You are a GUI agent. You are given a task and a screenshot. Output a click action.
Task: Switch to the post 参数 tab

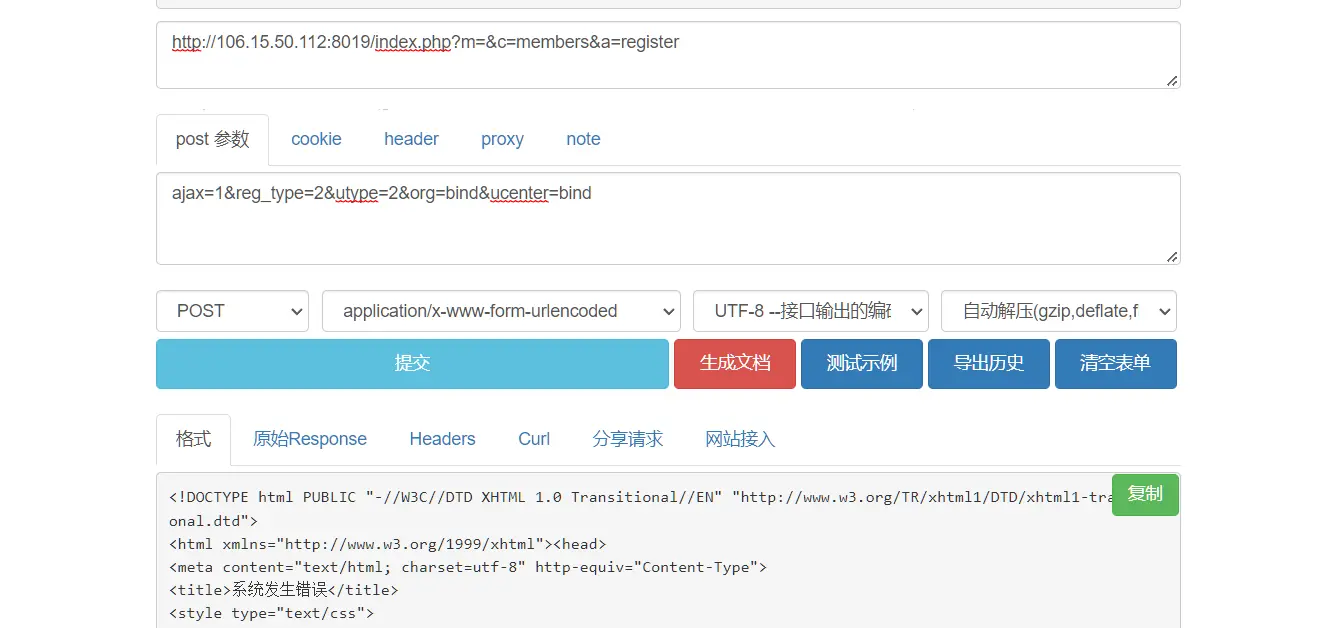click(212, 139)
